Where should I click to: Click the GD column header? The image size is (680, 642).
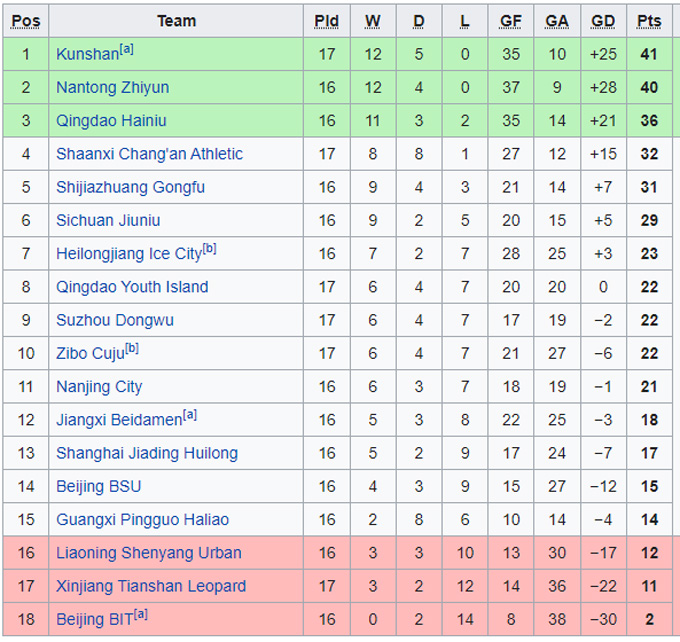(x=603, y=21)
